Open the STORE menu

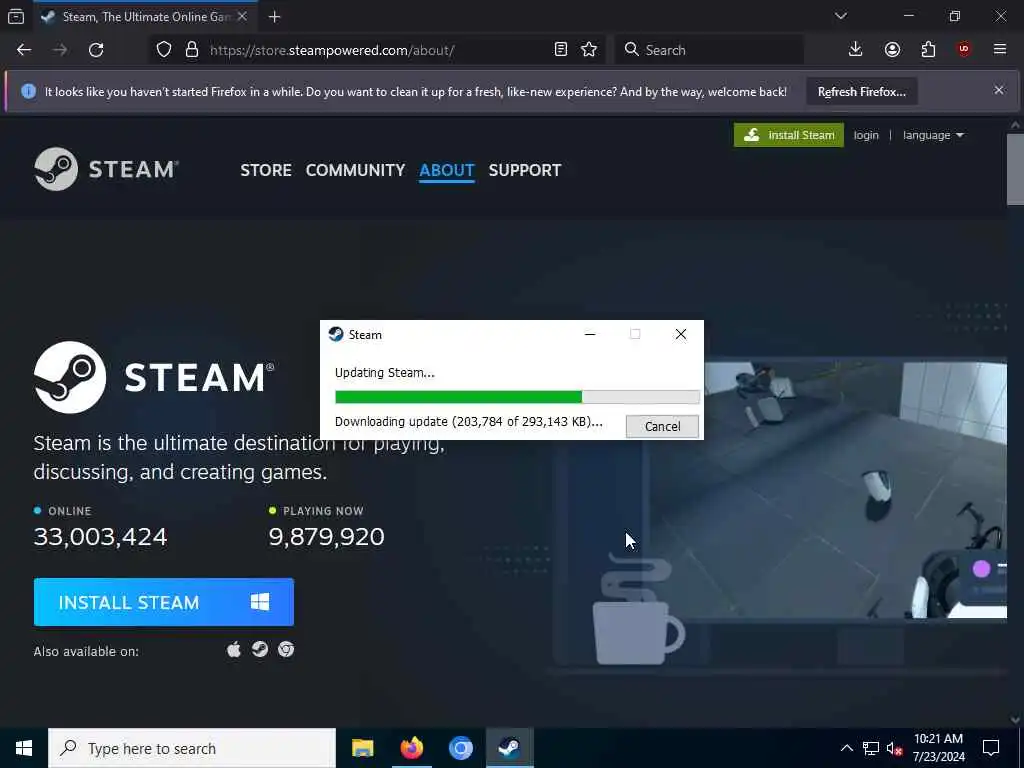click(x=266, y=170)
